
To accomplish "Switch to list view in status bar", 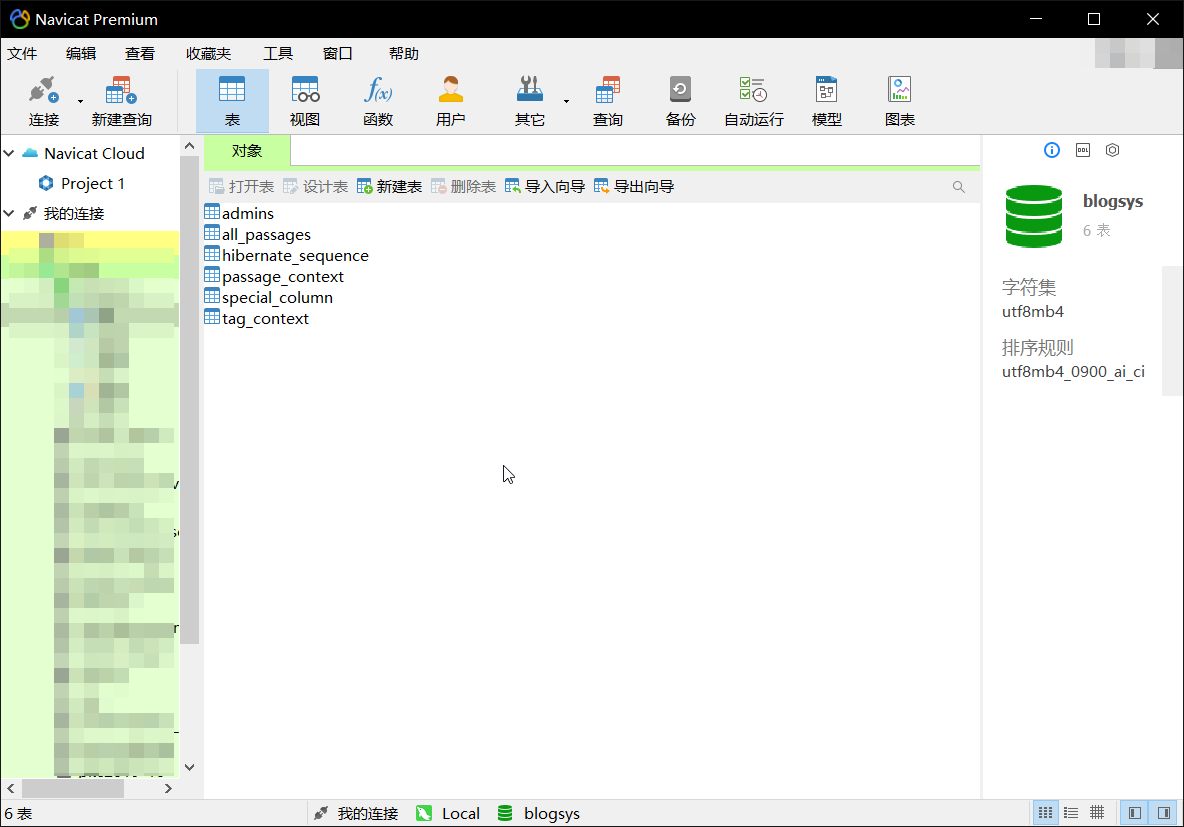I will [1045, 813].
